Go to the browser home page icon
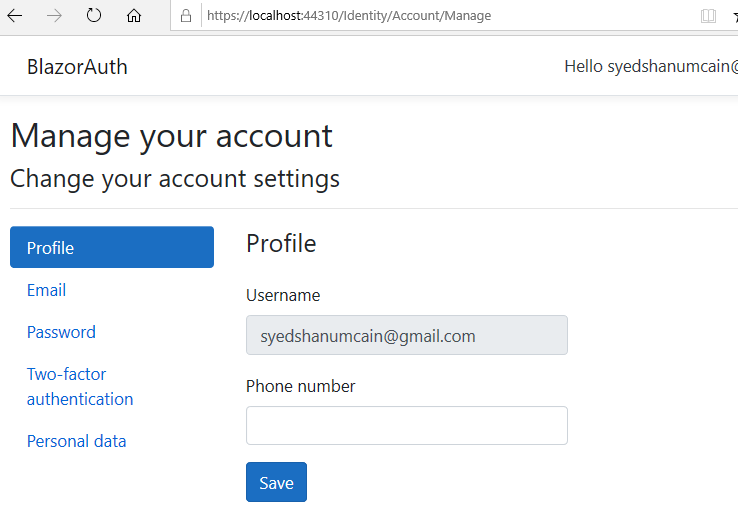This screenshot has width=738, height=522. point(134,16)
